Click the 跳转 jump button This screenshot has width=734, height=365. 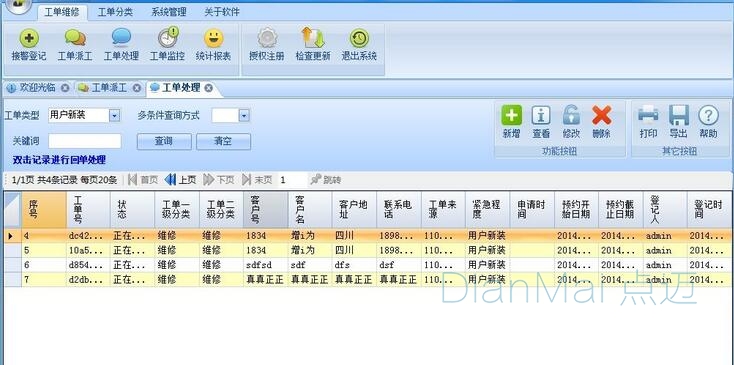[326, 180]
